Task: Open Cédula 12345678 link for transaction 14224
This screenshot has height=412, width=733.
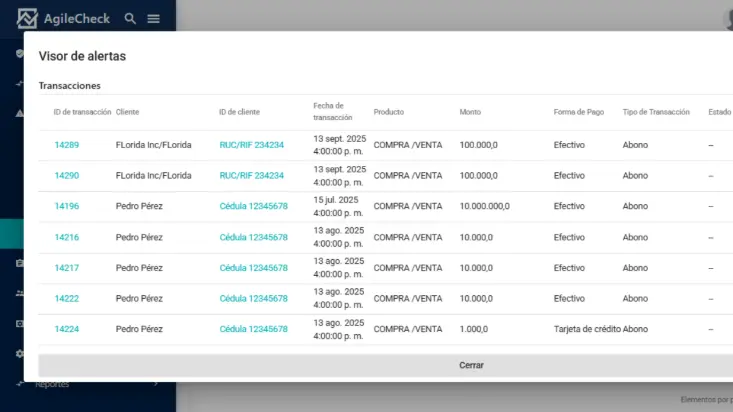Action: click(x=253, y=329)
